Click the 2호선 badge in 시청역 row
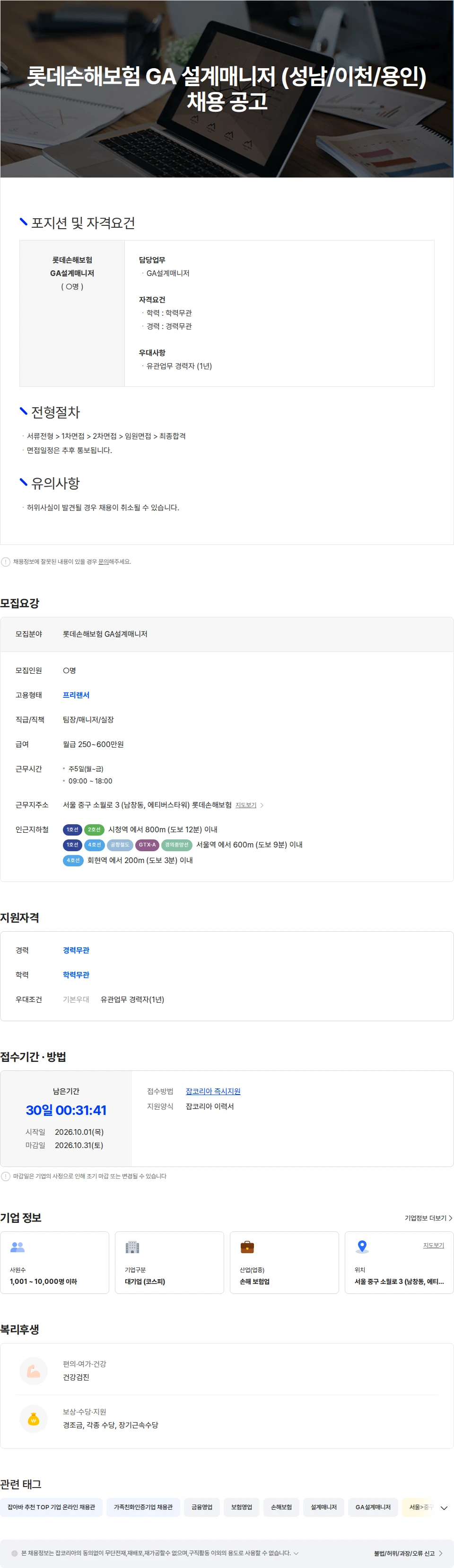Screen dimensions: 454x1568 click(94, 829)
